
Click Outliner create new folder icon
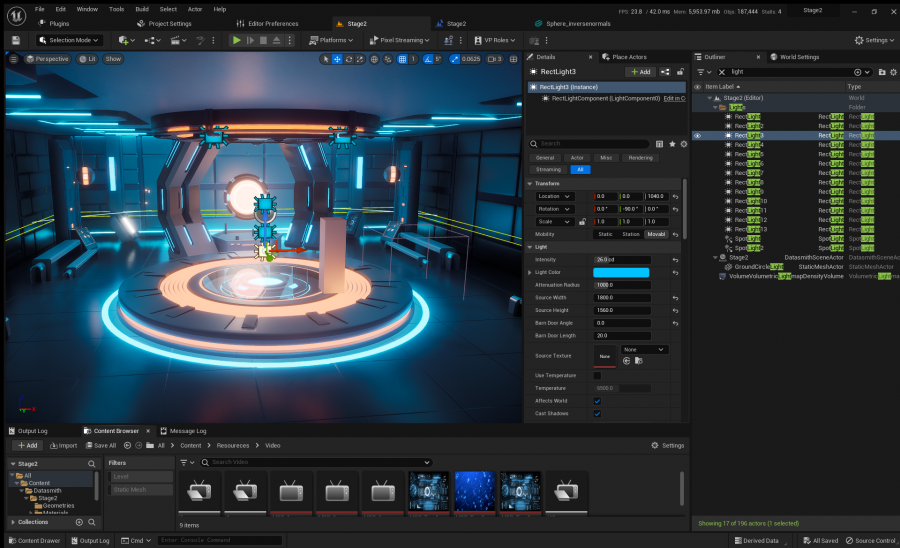pos(882,72)
